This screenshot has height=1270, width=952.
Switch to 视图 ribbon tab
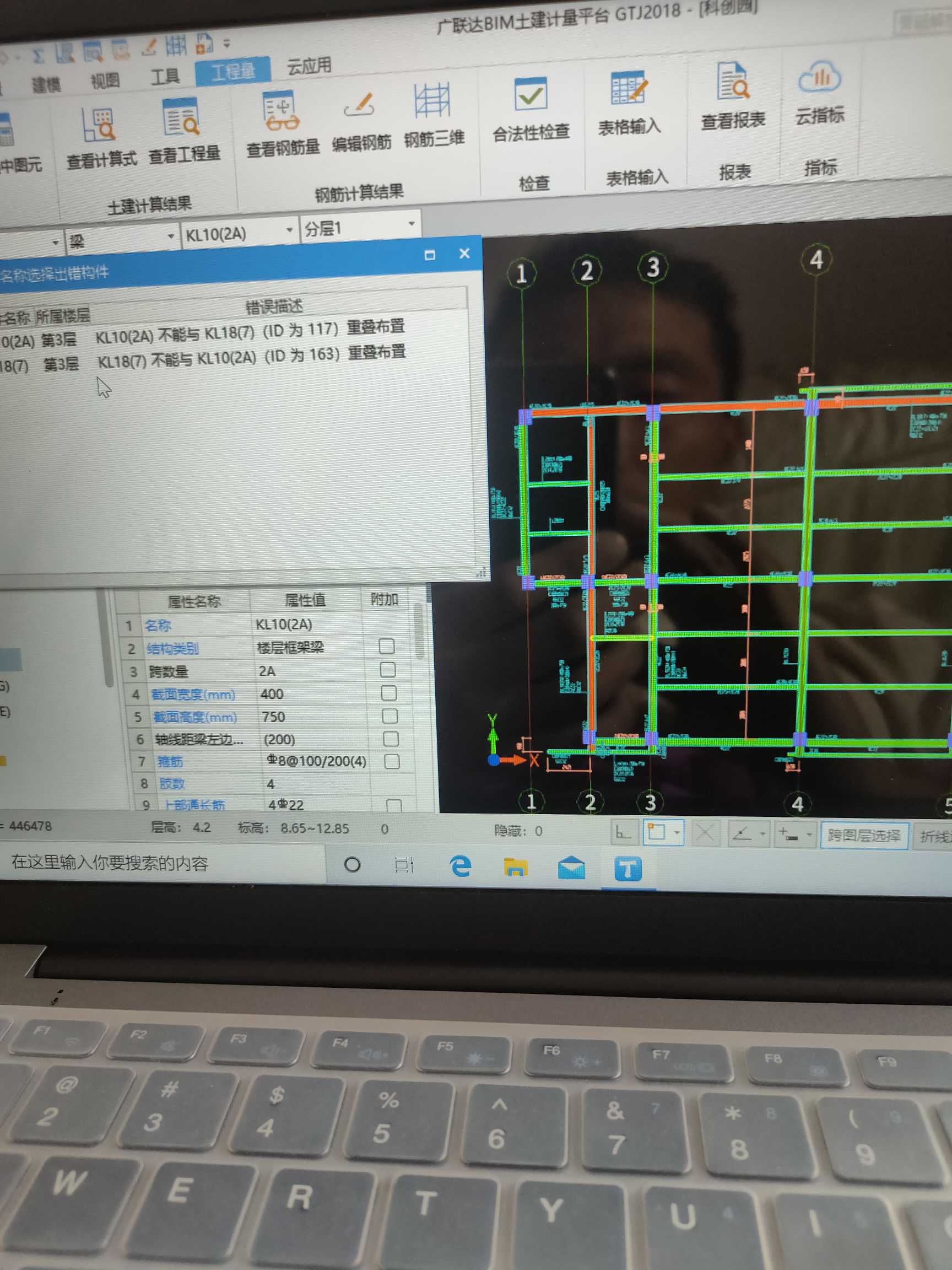pos(105,80)
